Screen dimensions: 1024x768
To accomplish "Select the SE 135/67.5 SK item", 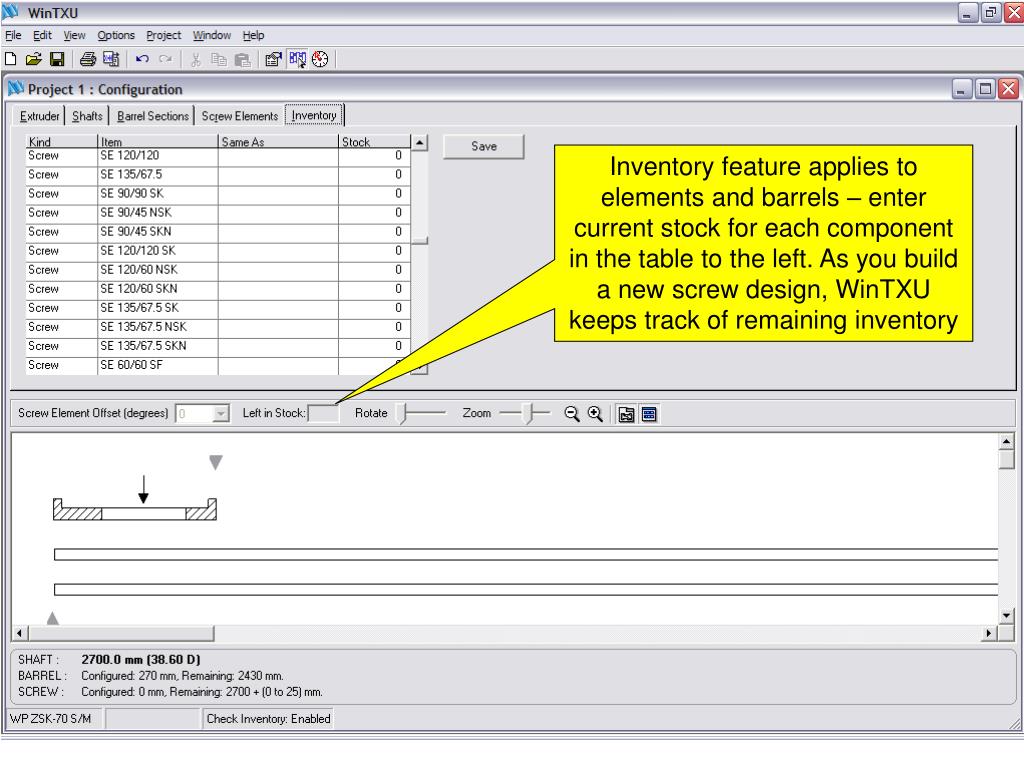I will tap(157, 308).
